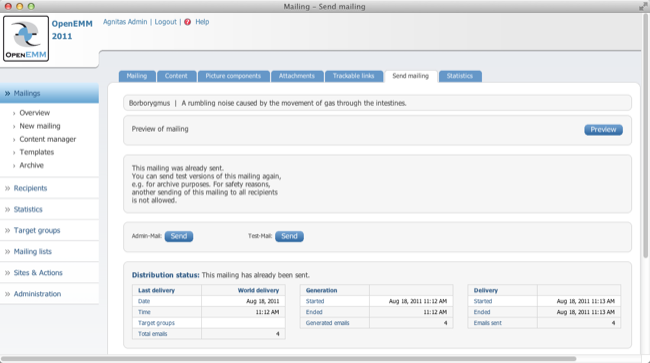Click the Started label in Generation table
Viewport: 650px width, 363px height.
pos(315,301)
